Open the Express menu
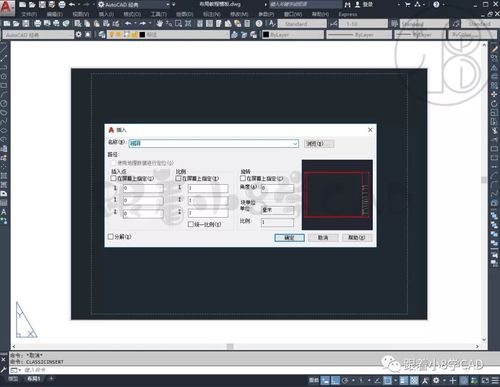The image size is (500, 387). point(348,14)
